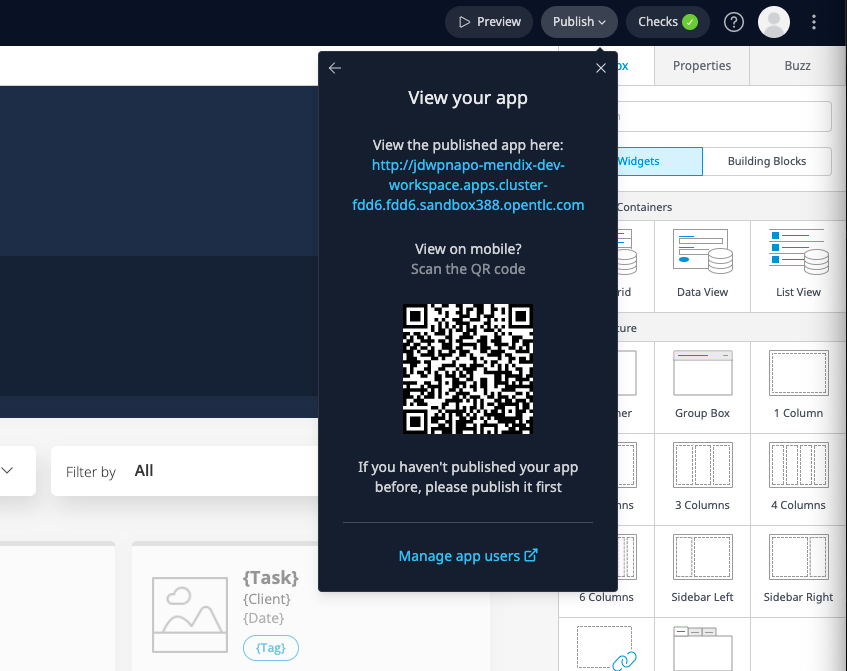Image resolution: width=847 pixels, height=671 pixels.
Task: Open the Checks panel
Action: [x=668, y=22]
